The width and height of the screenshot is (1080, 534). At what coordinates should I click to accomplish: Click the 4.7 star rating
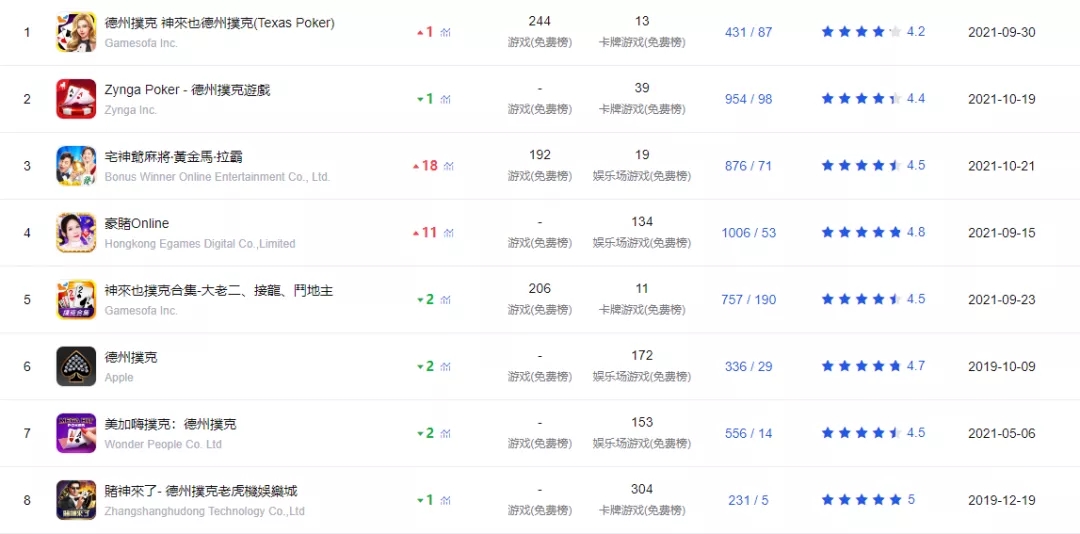pyautogui.click(x=873, y=366)
